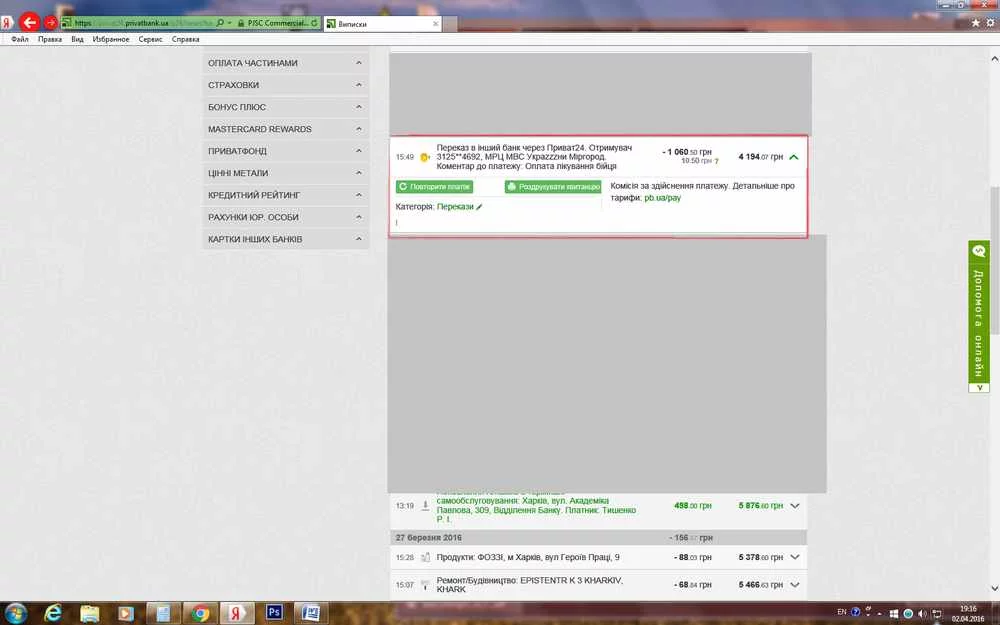Click the '4 194.07 грн' balance value
The height and width of the screenshot is (625, 1000).
click(x=760, y=157)
